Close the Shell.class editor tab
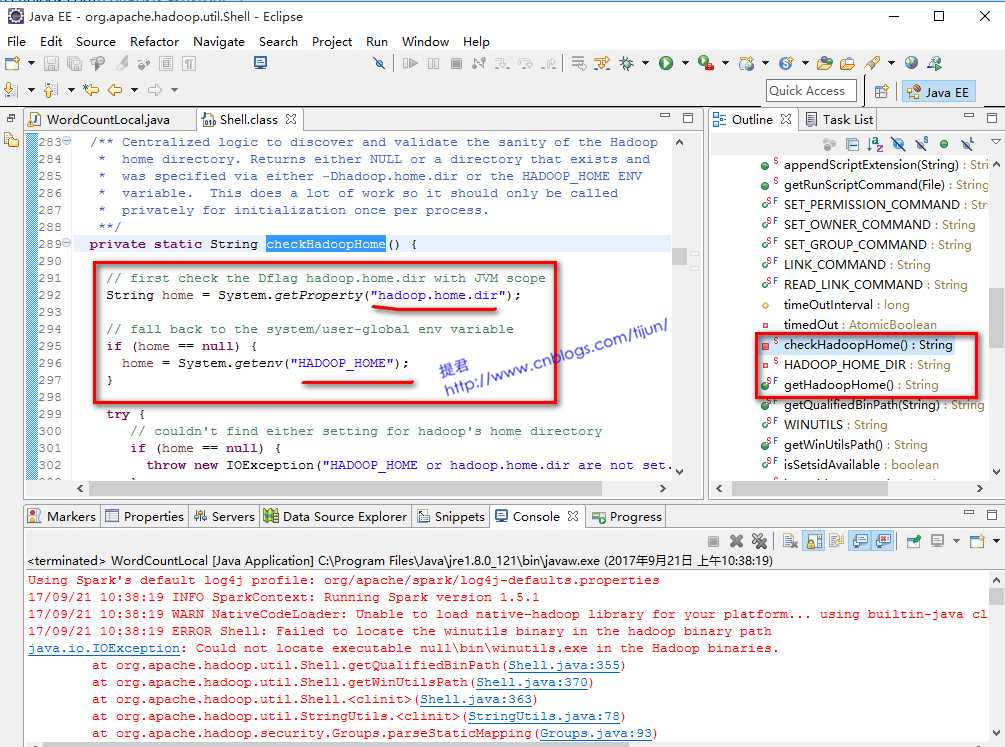The height and width of the screenshot is (747, 1005). click(291, 119)
